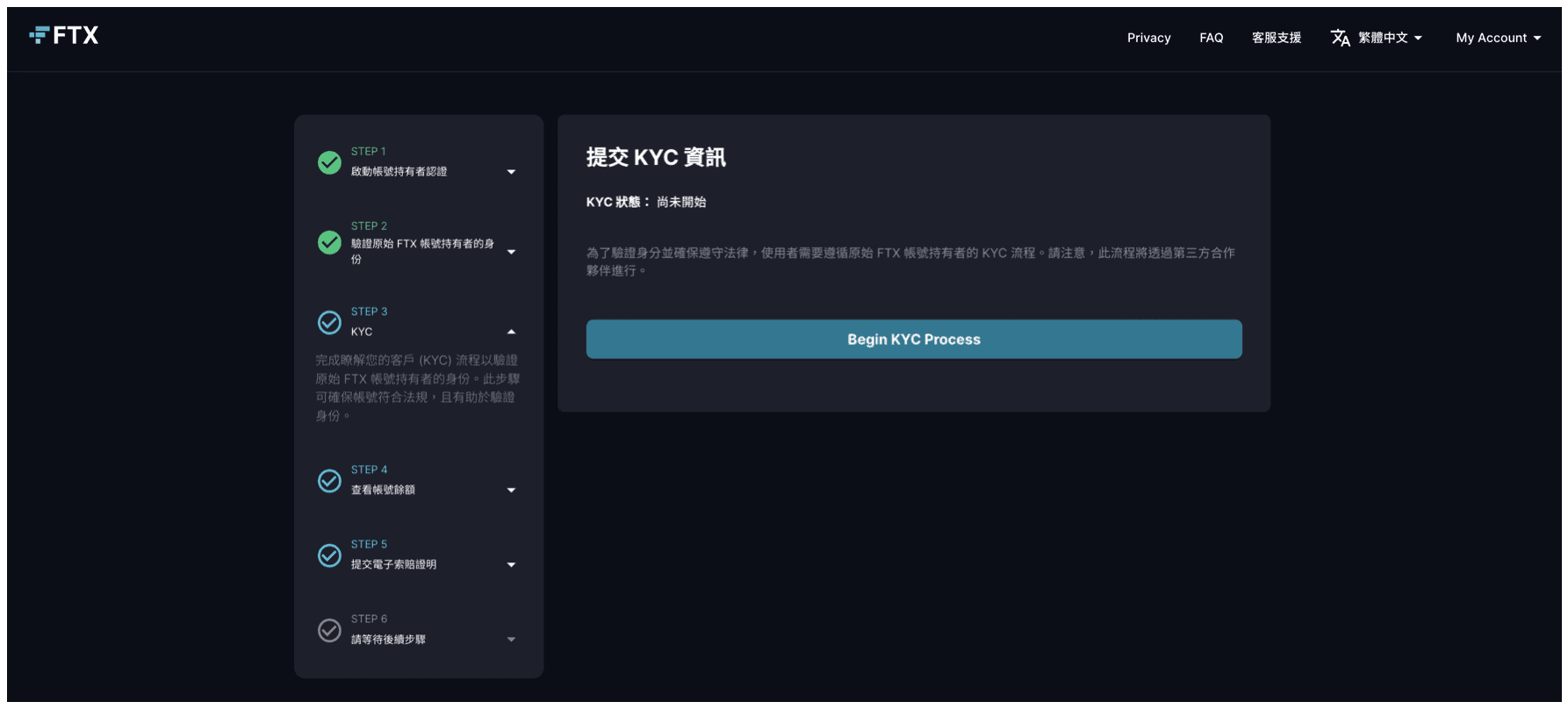Select the 驗證原始 FTX 帳號持有者的身份 label
Image resolution: width=1568 pixels, height=709 pixels.
pyautogui.click(x=422, y=251)
